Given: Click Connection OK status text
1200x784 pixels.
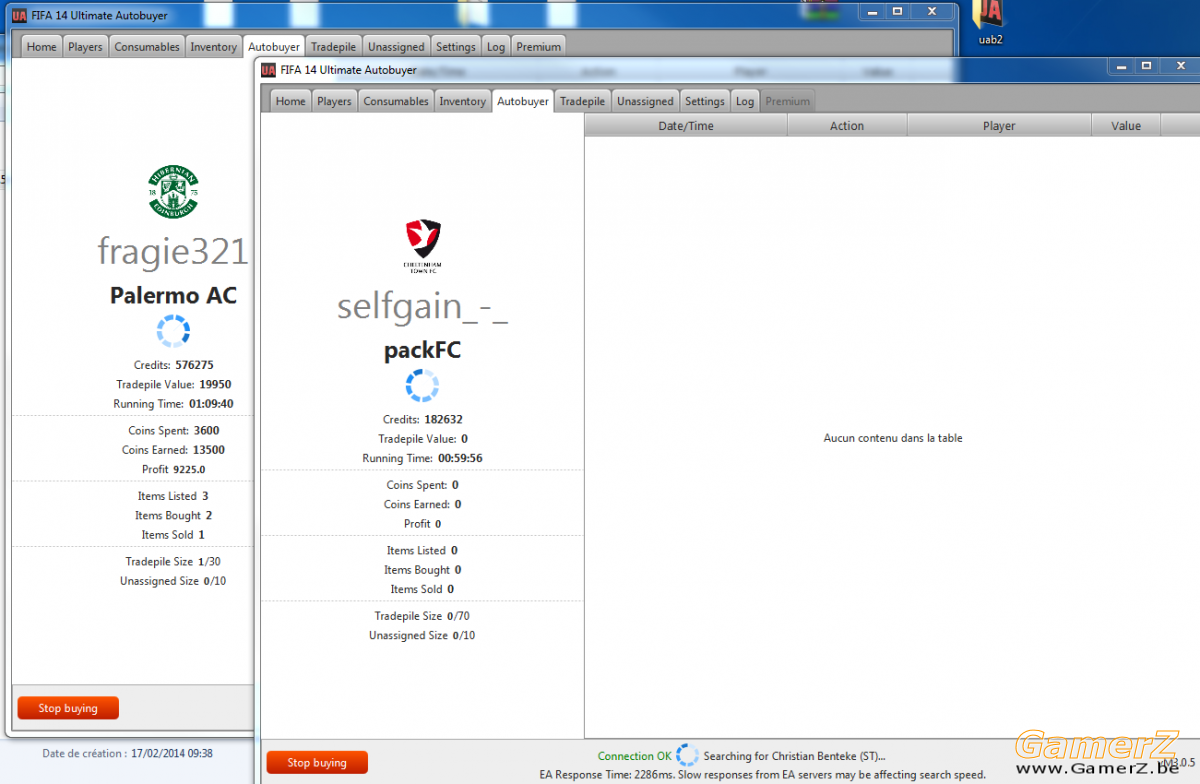Looking at the screenshot, I should (634, 756).
